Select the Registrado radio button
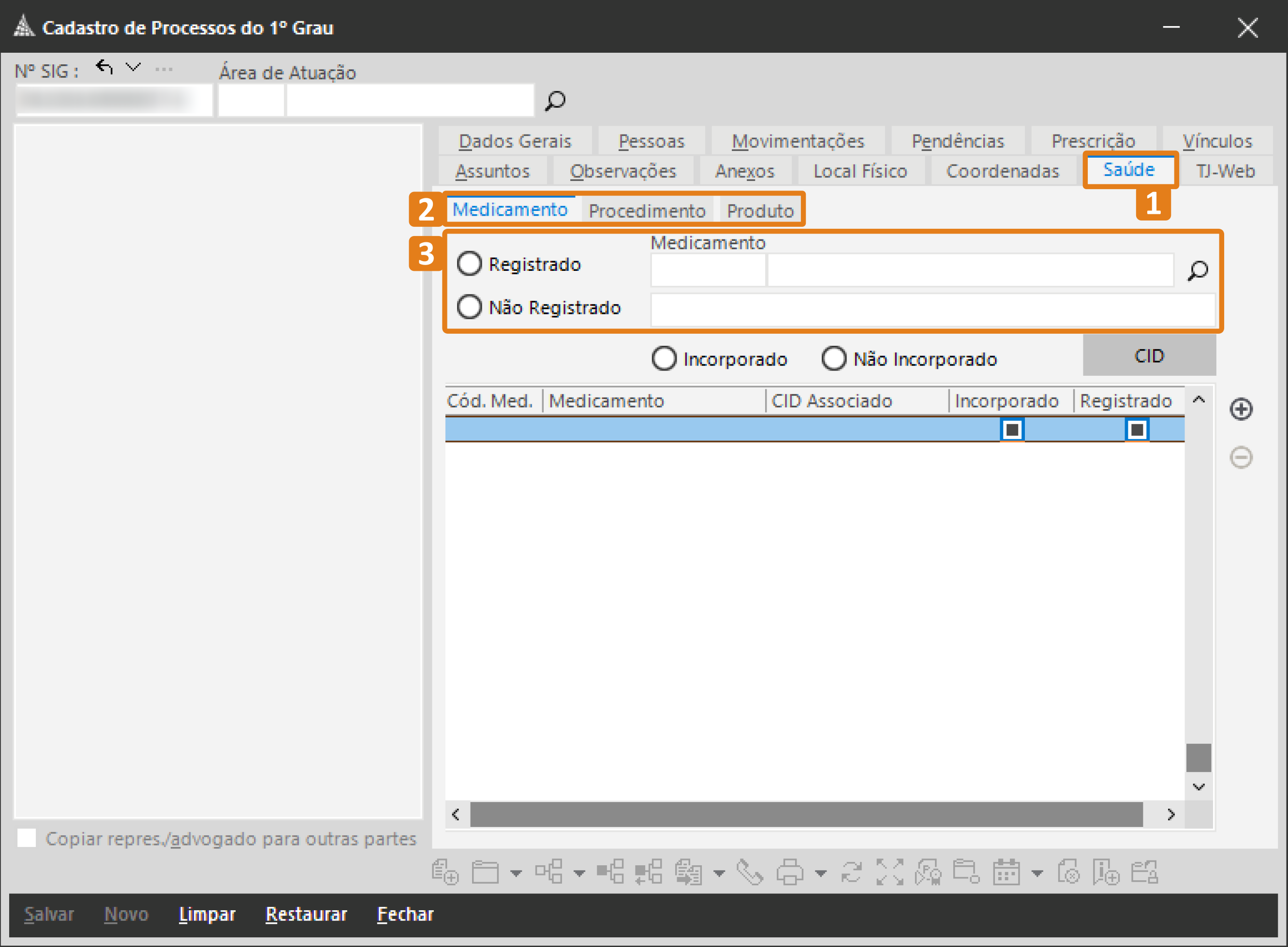1288x947 pixels. (x=470, y=264)
